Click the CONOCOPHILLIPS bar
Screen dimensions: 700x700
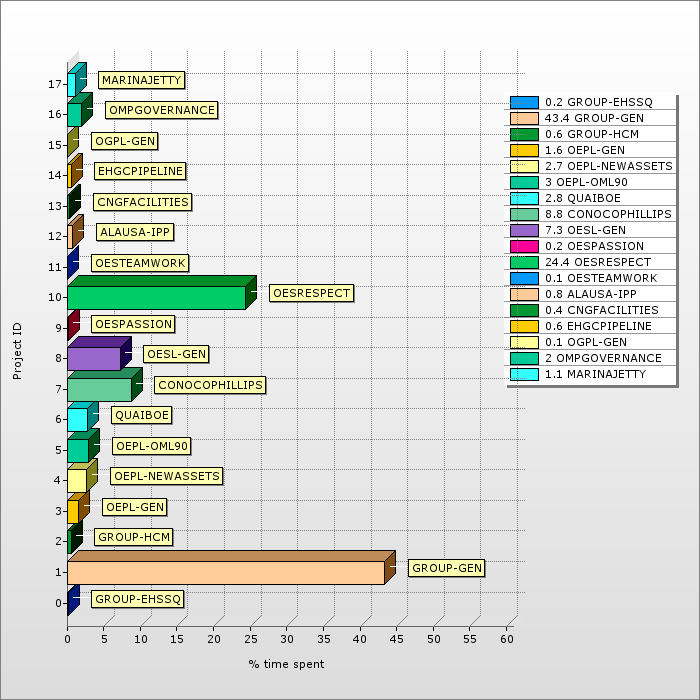click(x=99, y=389)
